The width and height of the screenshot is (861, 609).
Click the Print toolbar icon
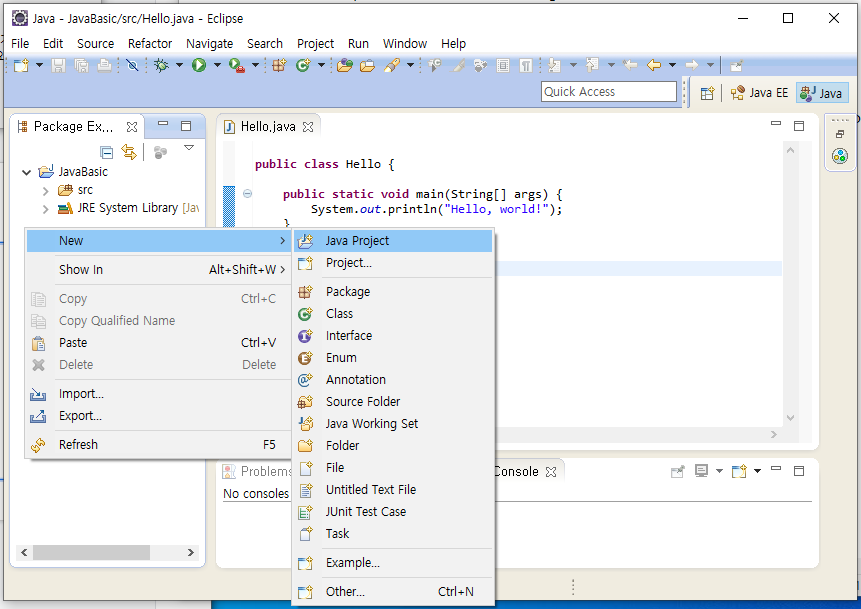104,65
